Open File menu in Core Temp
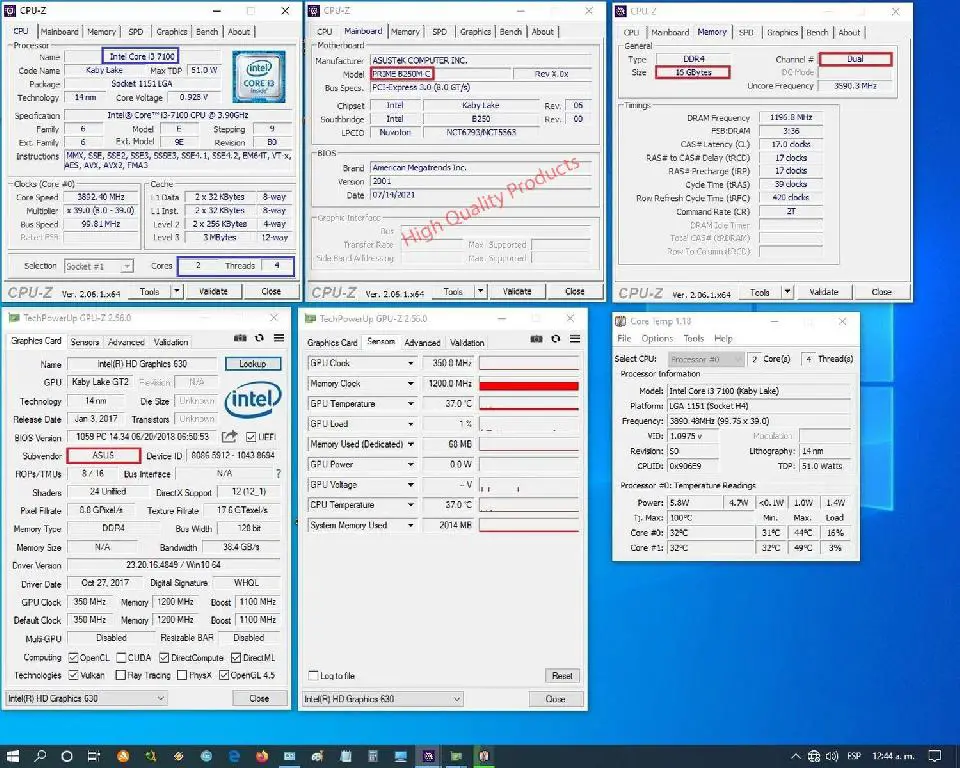This screenshot has width=960, height=768. 624,338
